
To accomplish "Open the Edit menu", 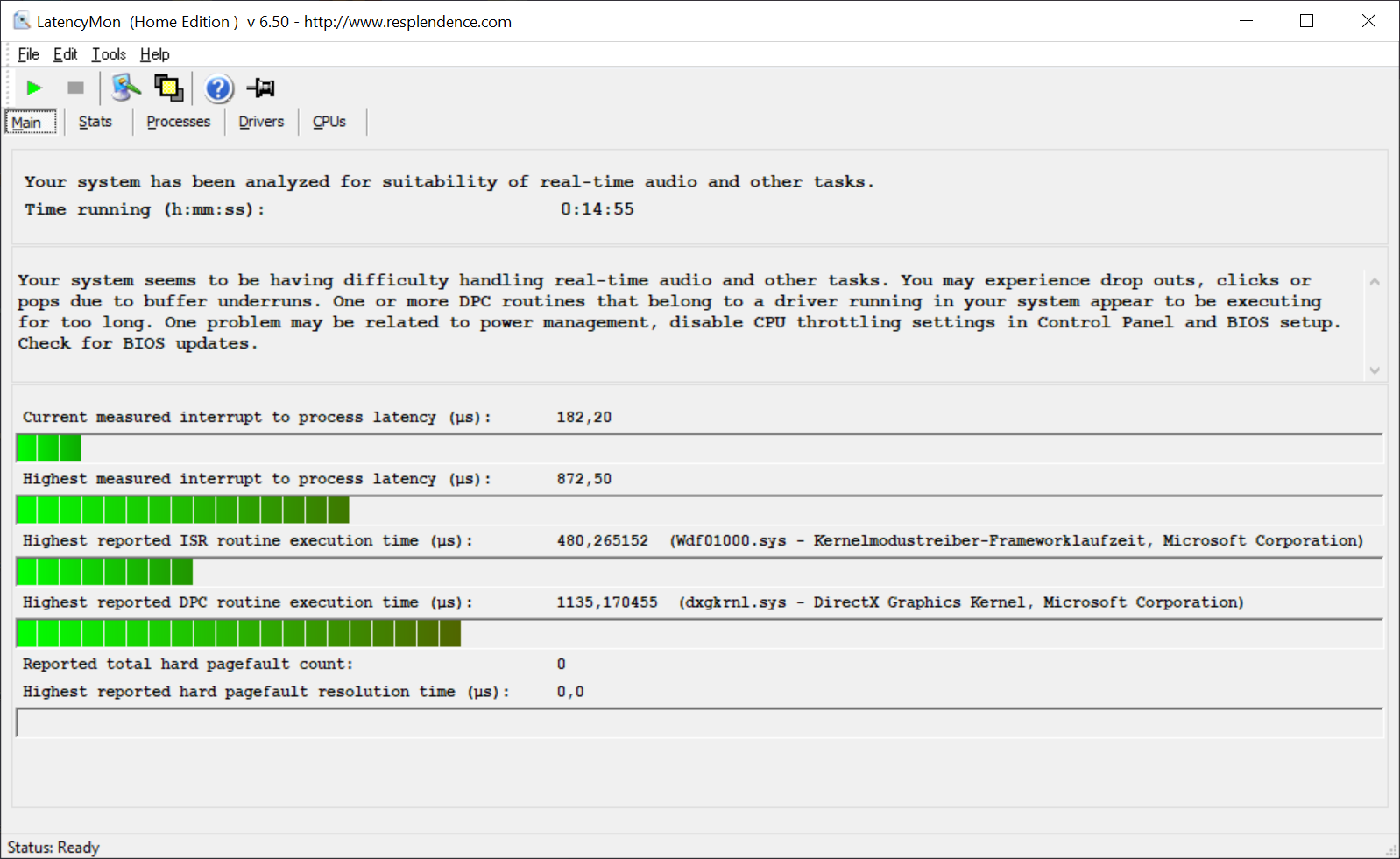I will [65, 54].
